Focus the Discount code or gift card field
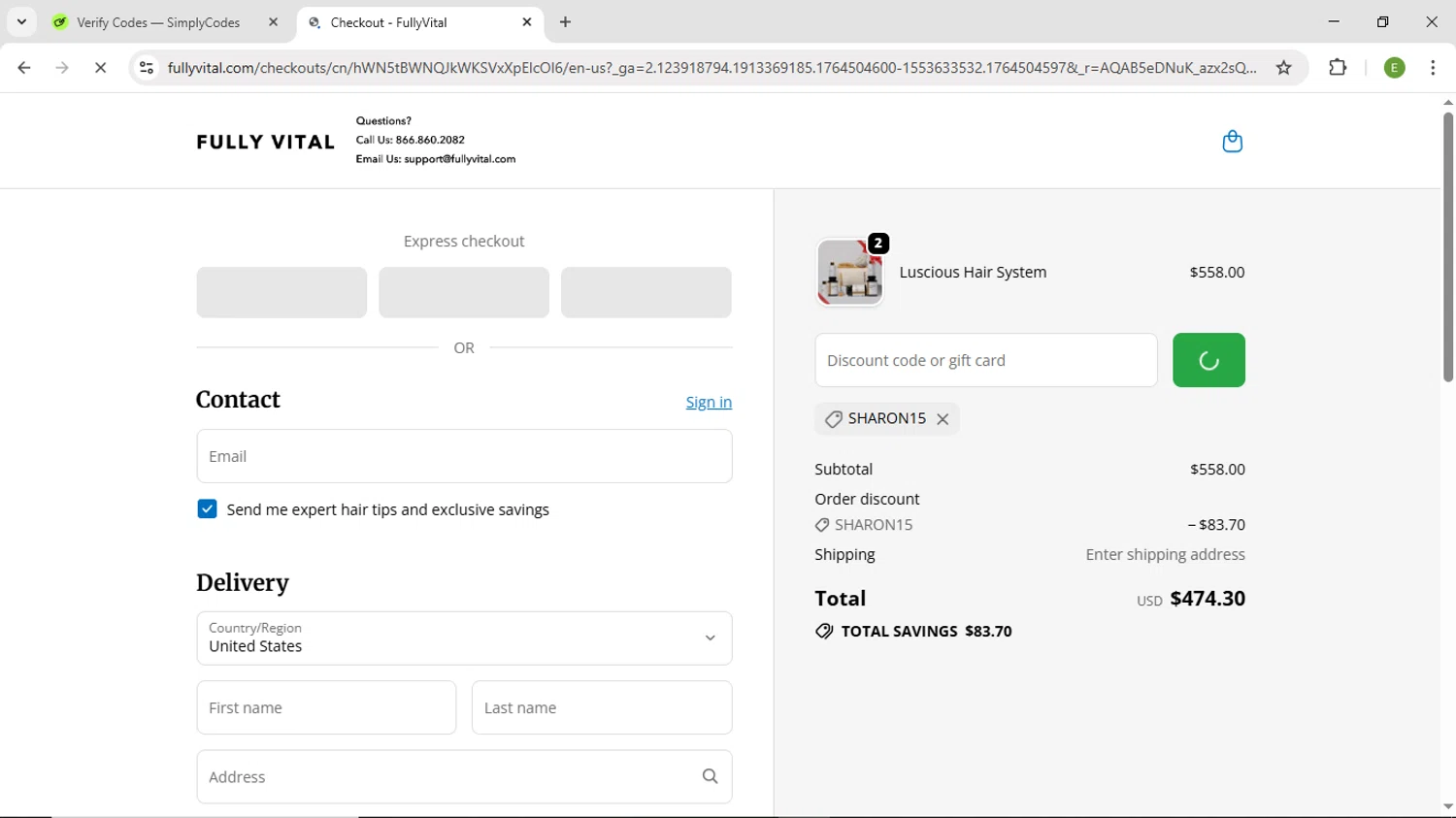The height and width of the screenshot is (818, 1456). click(986, 360)
